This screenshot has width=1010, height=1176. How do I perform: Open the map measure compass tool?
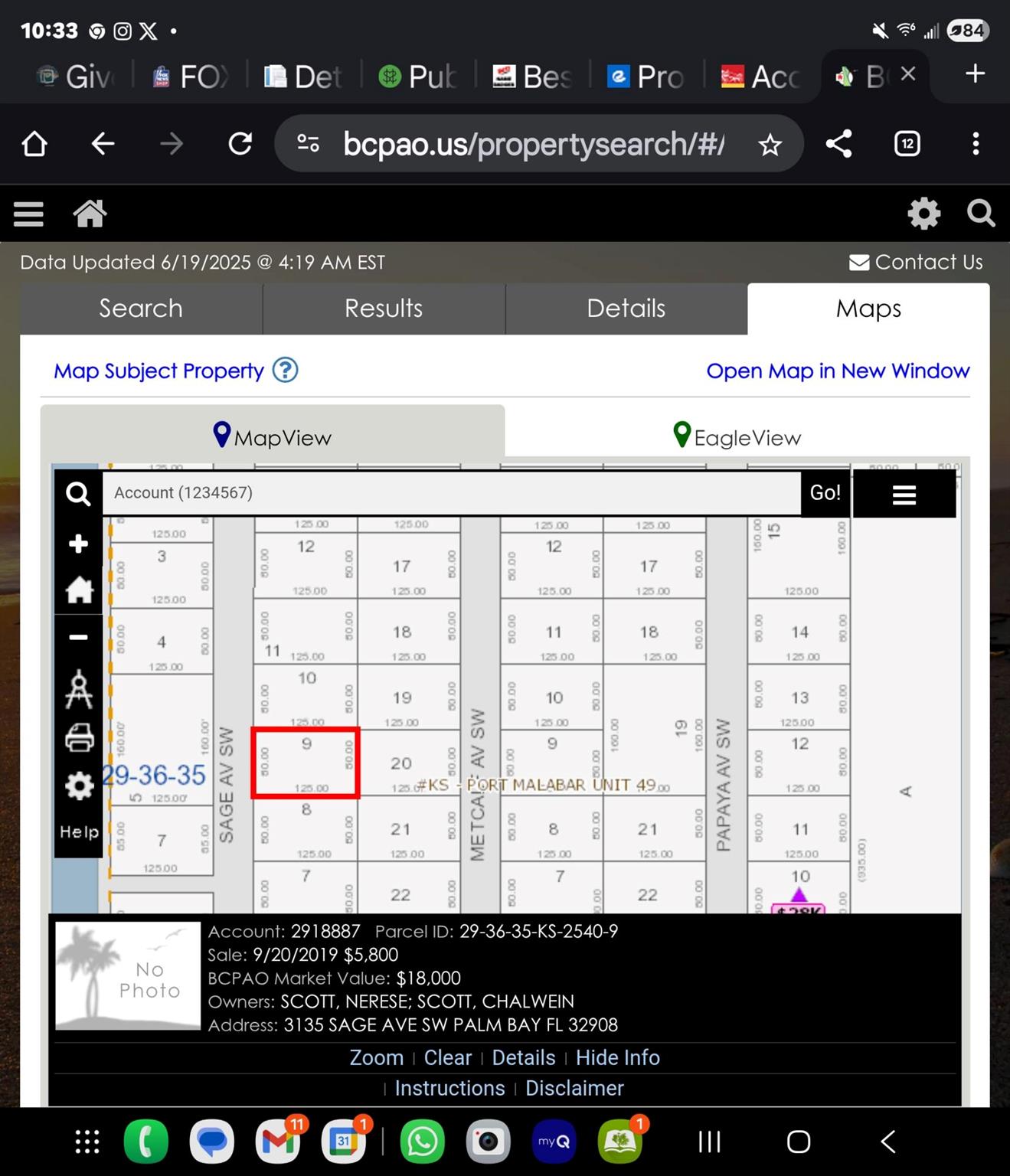[x=78, y=689]
